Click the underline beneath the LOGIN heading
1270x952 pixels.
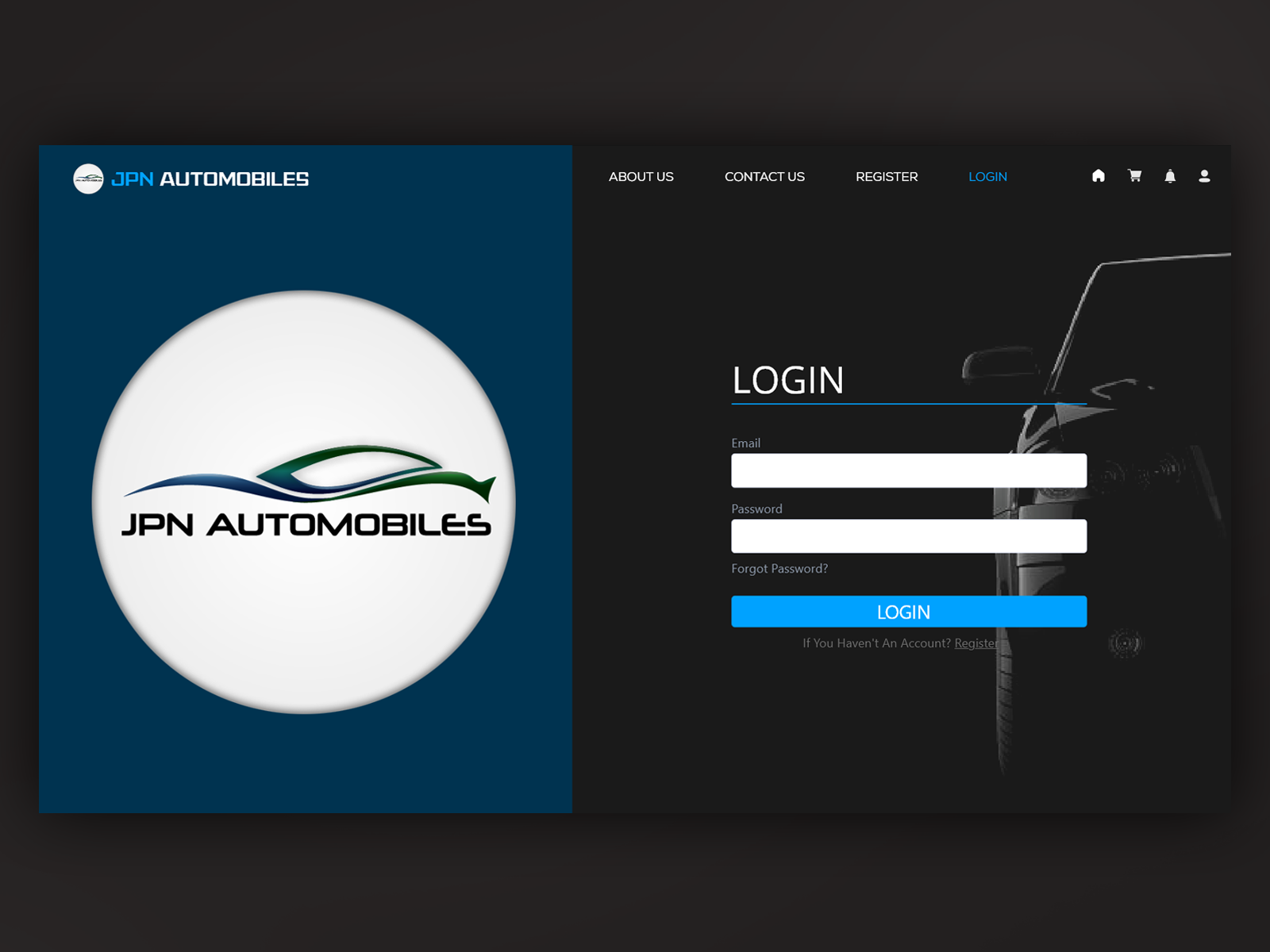coord(908,403)
